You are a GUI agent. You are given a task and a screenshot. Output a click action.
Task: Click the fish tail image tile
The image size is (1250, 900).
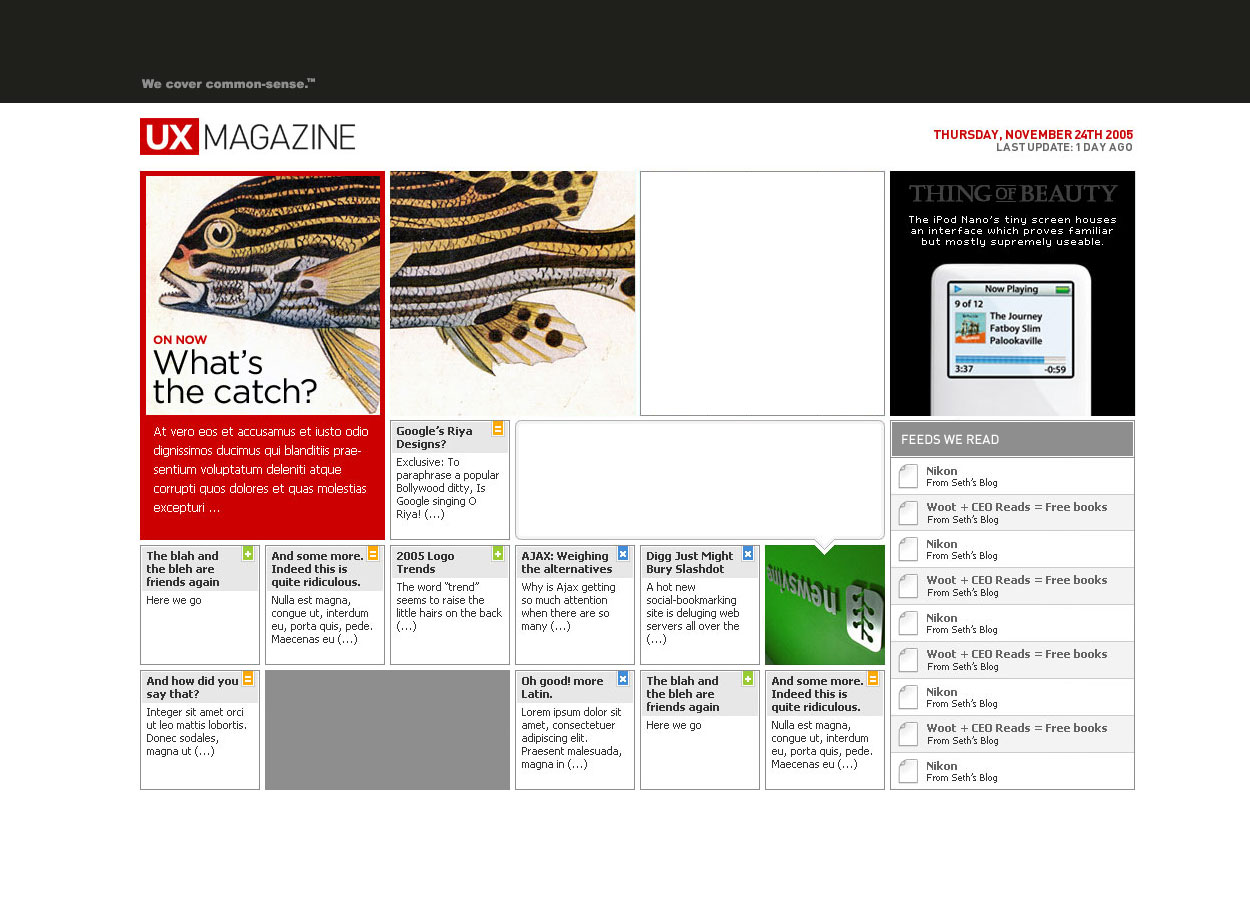[x=512, y=293]
